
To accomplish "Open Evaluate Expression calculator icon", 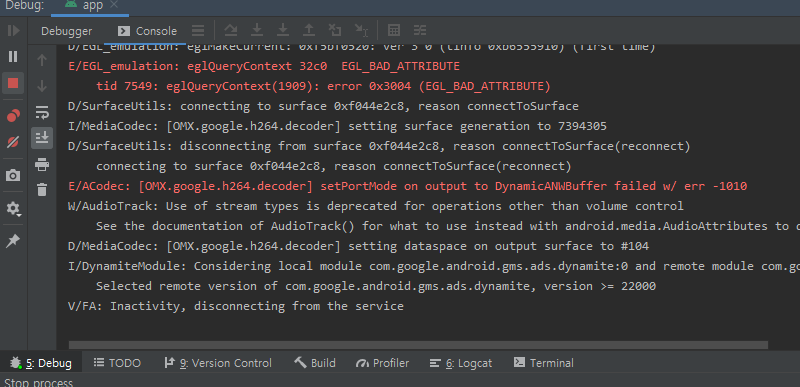I will pyautogui.click(x=394, y=31).
